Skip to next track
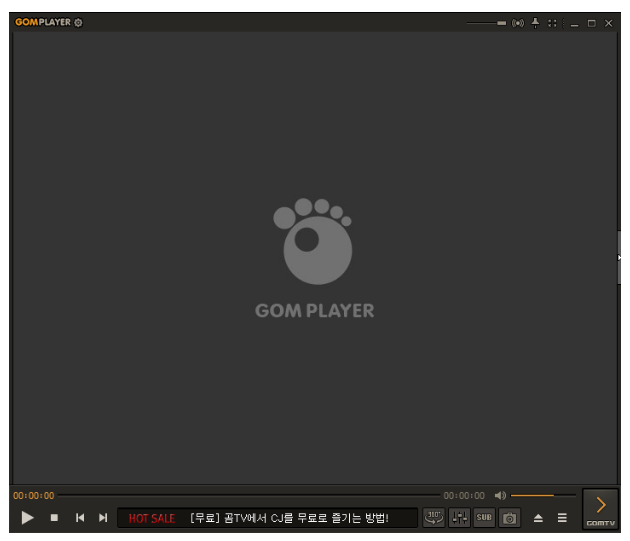 (103, 518)
